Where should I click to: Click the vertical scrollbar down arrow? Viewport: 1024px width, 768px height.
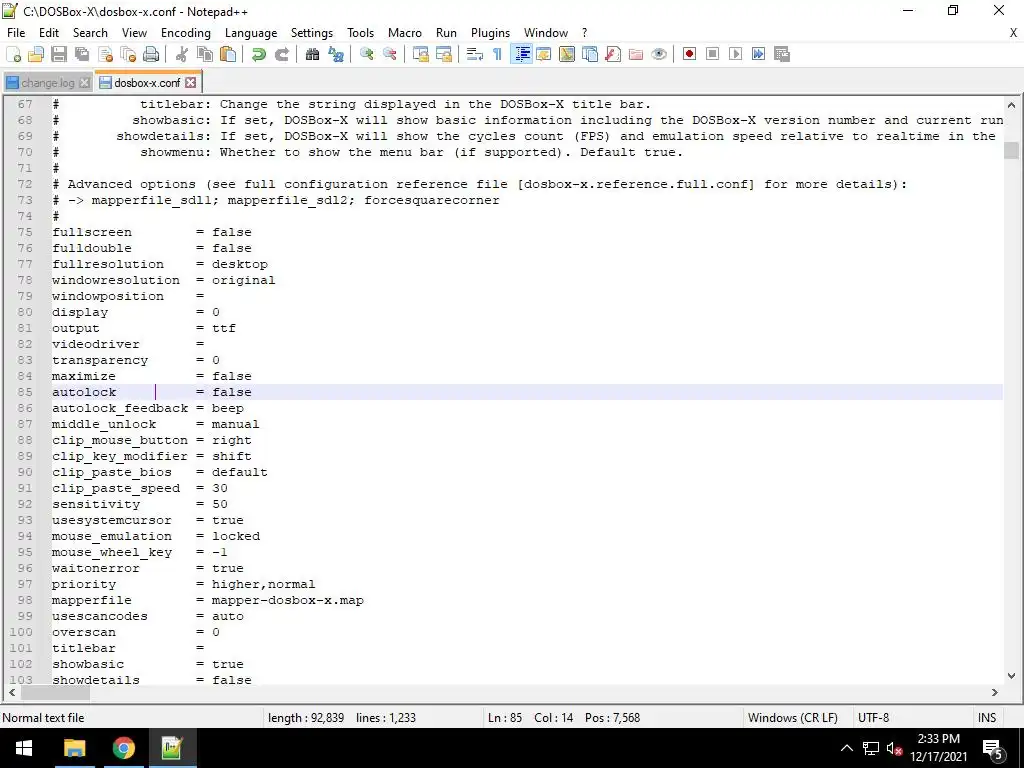(x=1012, y=676)
